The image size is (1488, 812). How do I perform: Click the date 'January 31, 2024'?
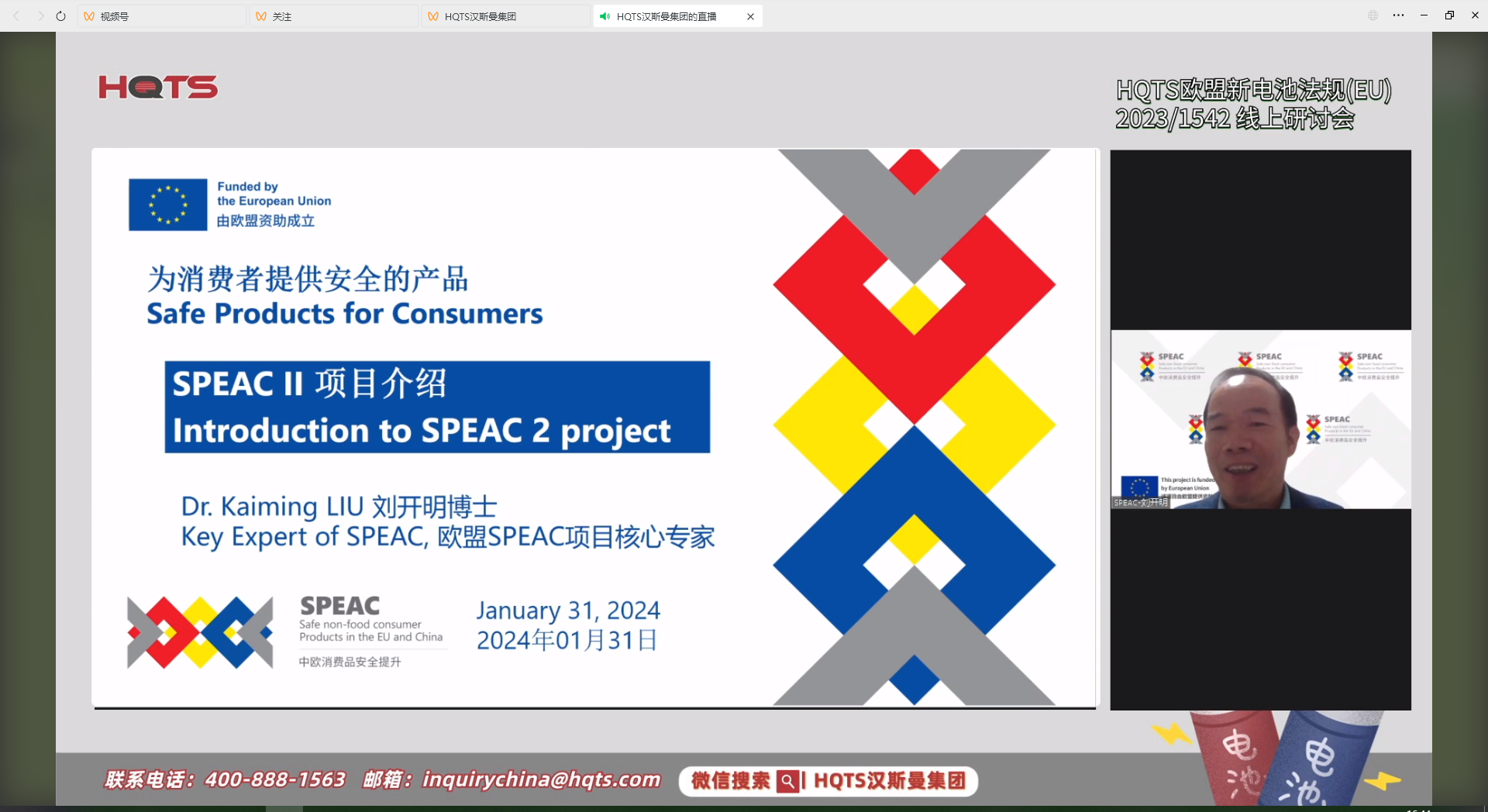point(568,611)
